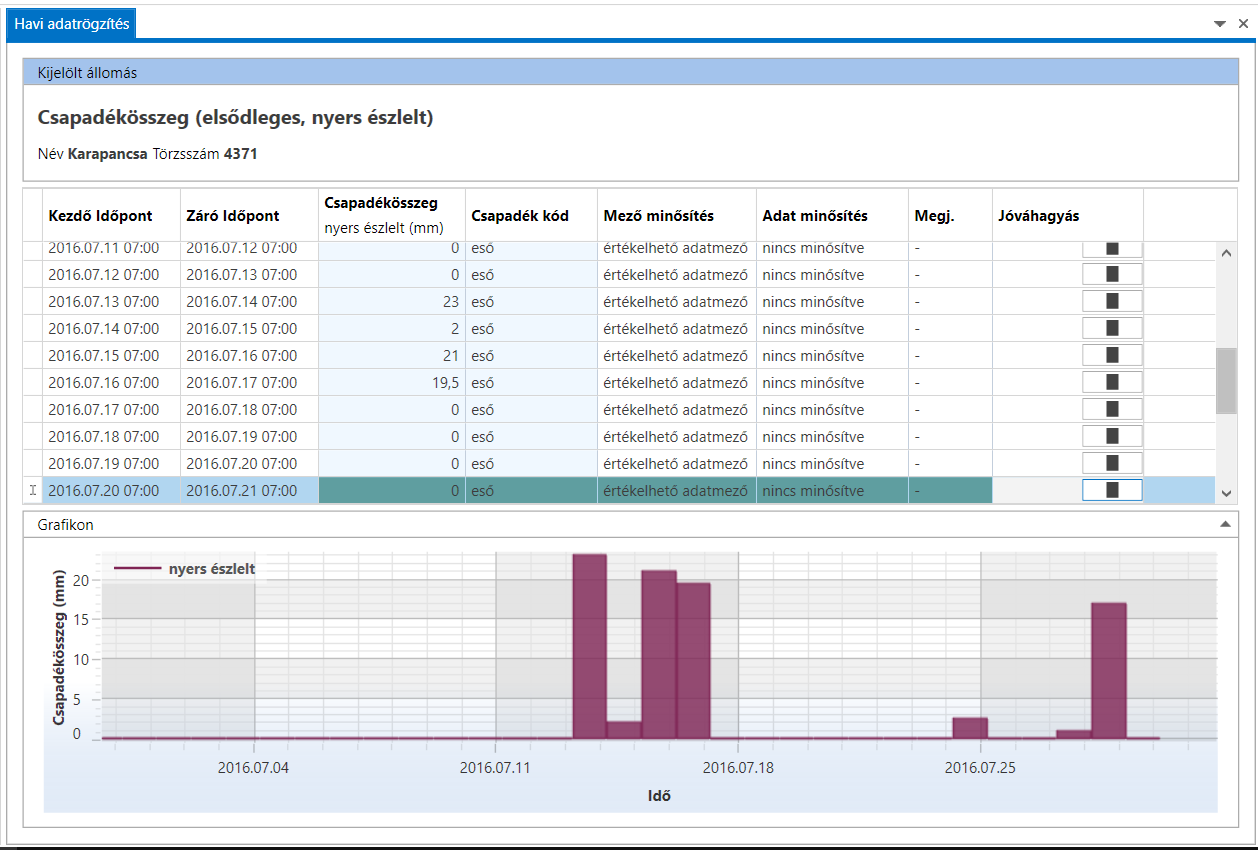1258x850 pixels.
Task: Toggle approval for the 2016.07.13 row
Action: [x=1112, y=301]
